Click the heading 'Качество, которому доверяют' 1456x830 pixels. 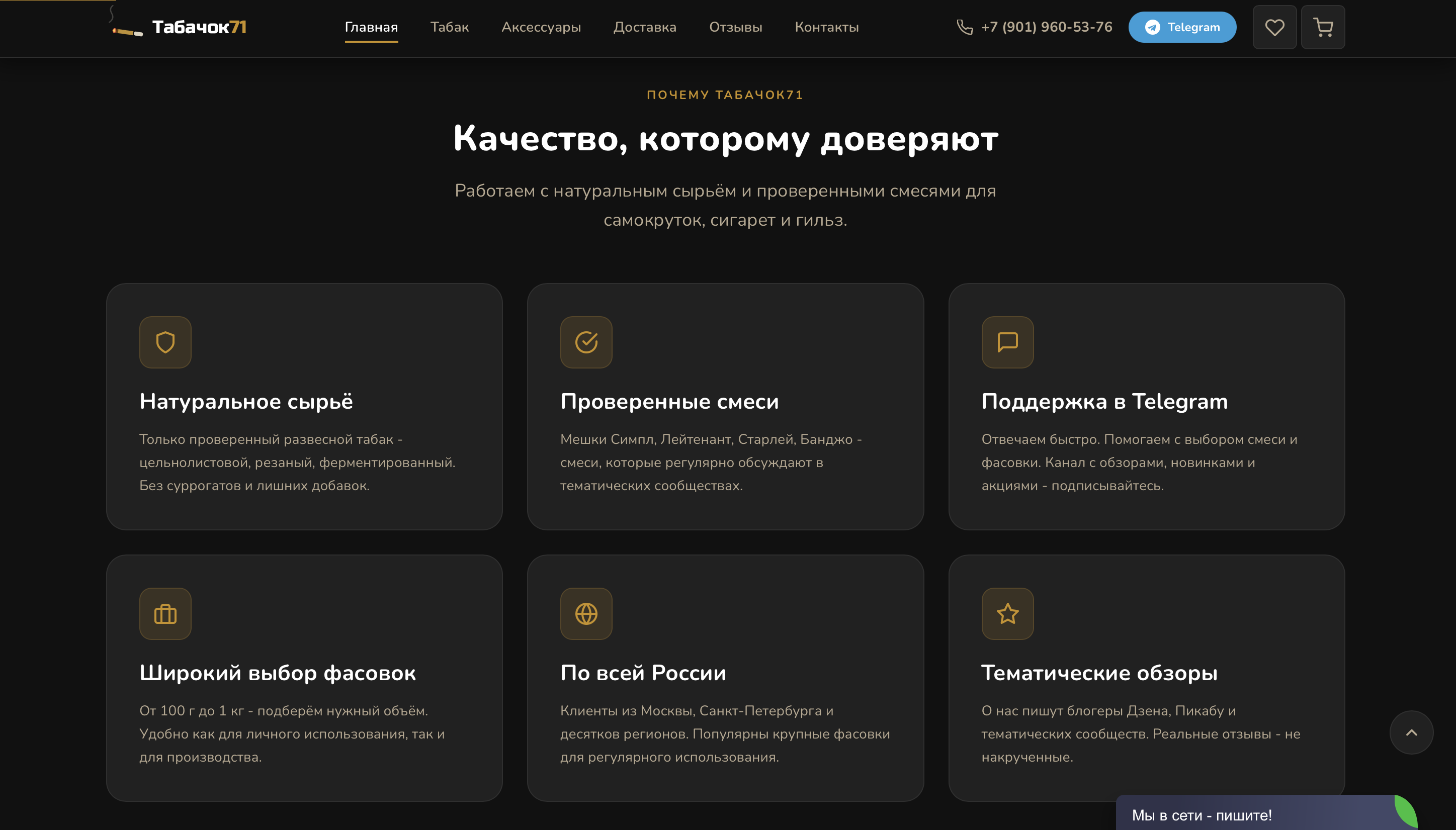click(x=725, y=139)
